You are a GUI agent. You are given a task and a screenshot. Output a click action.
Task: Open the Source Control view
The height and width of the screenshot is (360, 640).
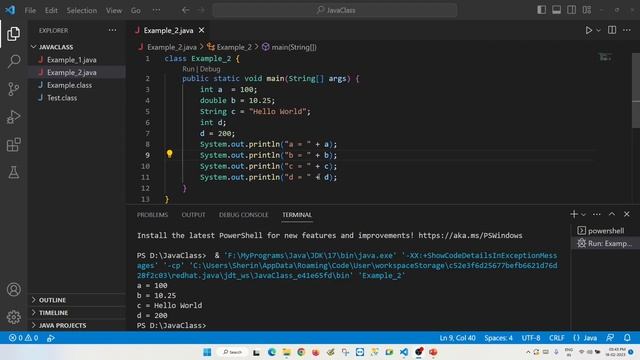coord(13,89)
